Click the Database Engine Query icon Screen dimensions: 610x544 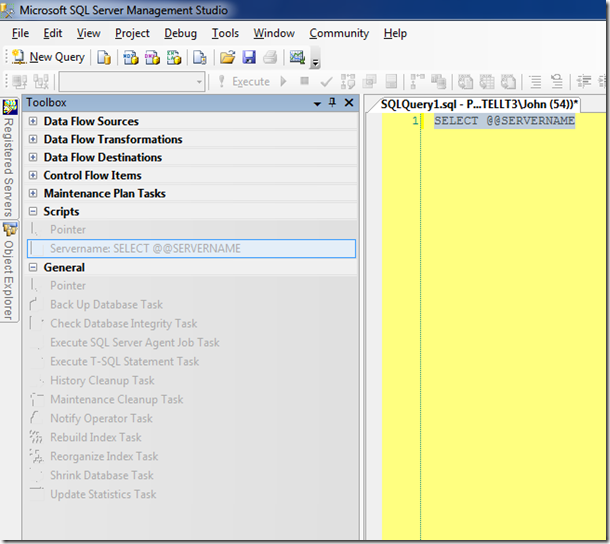(104, 58)
